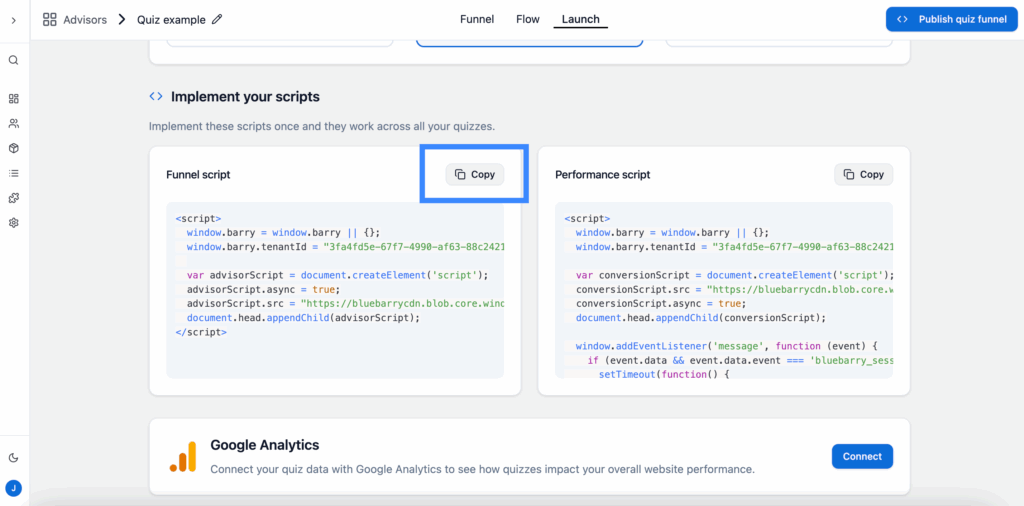The width and height of the screenshot is (1024, 506).
Task: Switch to the Funnel tab
Action: coord(477,19)
